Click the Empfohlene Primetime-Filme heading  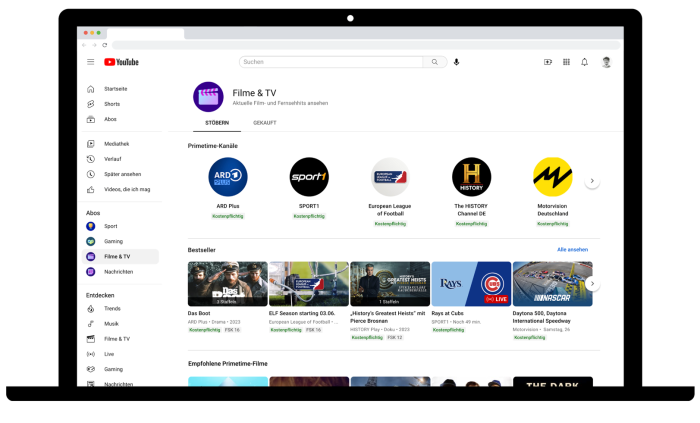pyautogui.click(x=228, y=364)
